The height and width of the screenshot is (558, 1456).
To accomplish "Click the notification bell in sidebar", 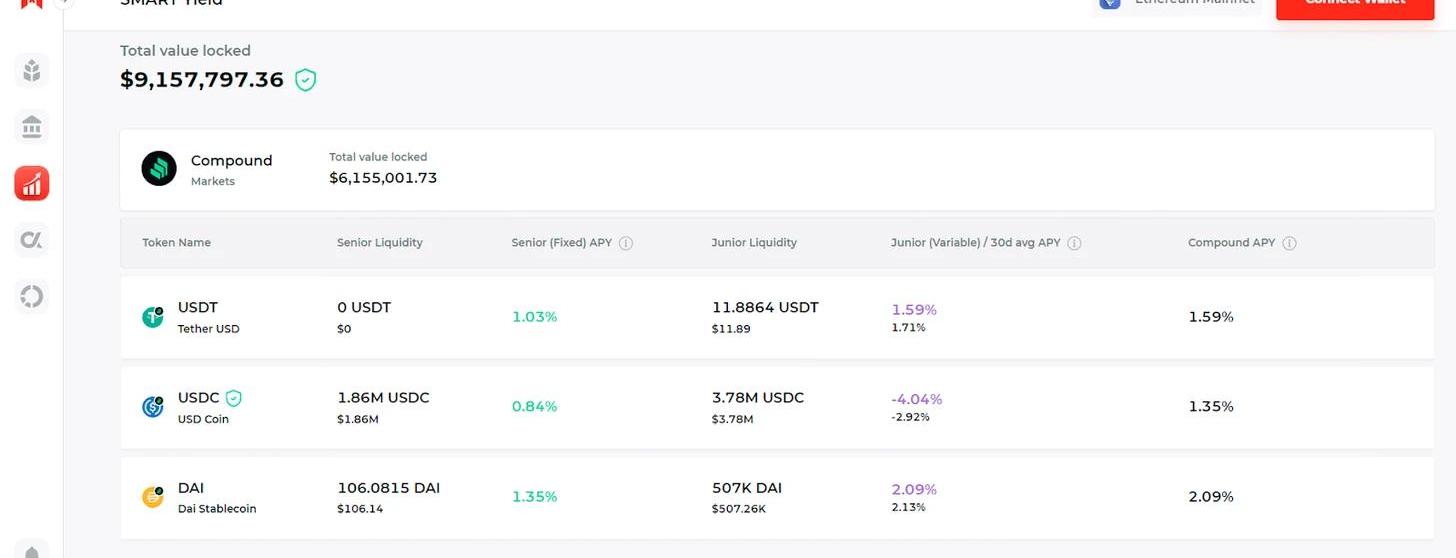I will (x=32, y=551).
